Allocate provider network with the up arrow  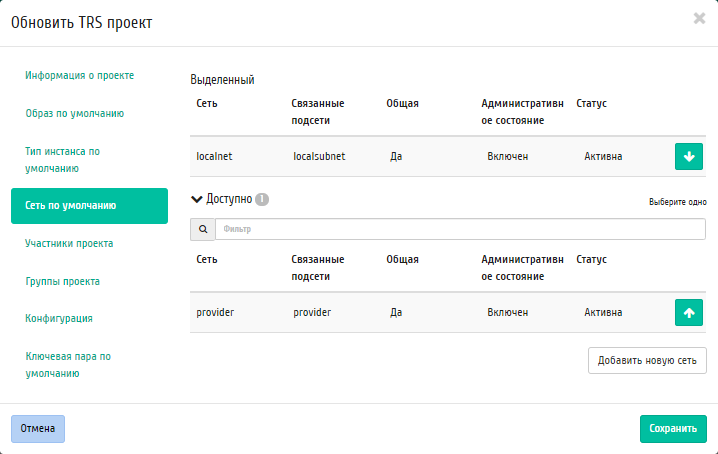pyautogui.click(x=689, y=312)
